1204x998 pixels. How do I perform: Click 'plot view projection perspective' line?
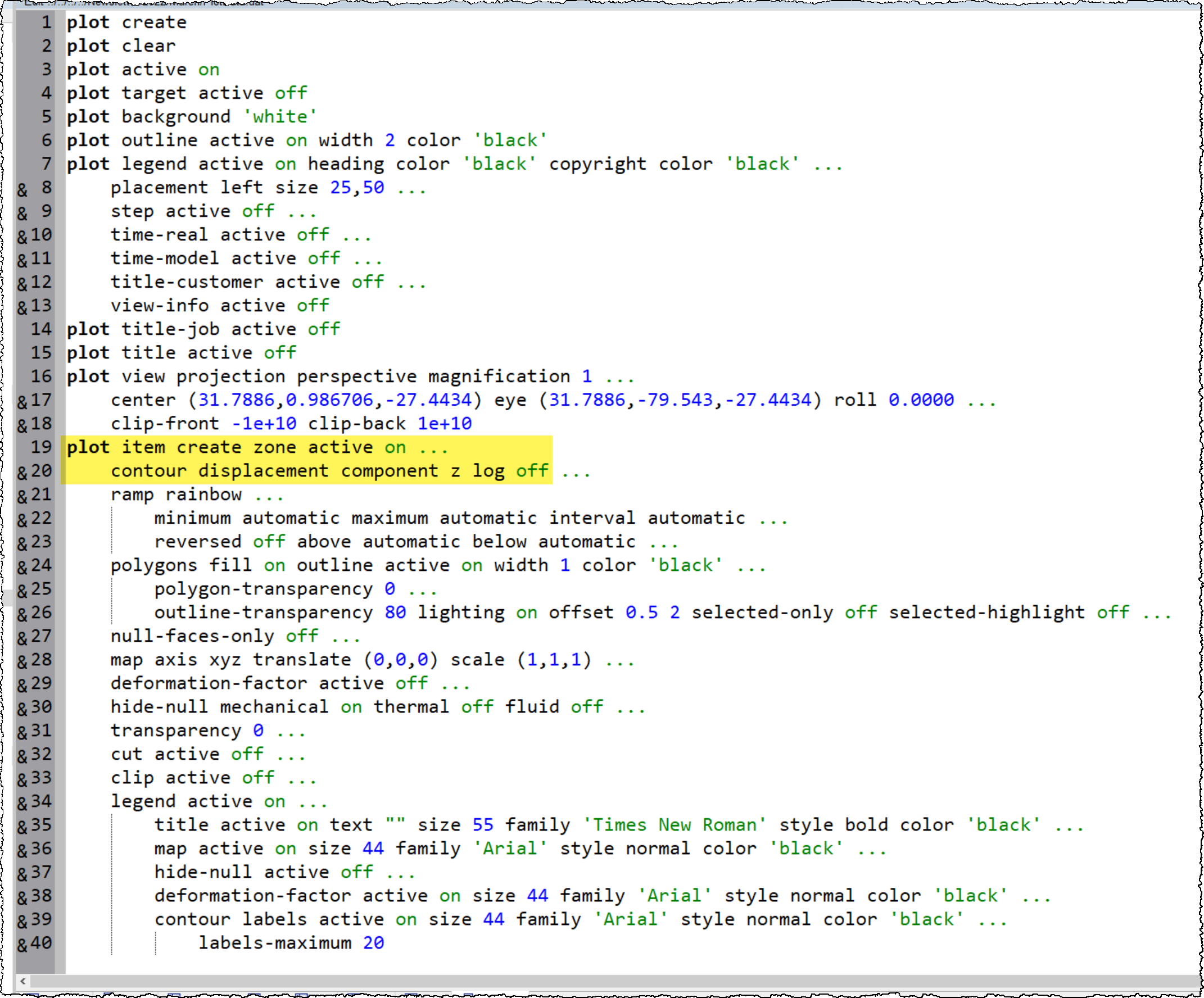pos(351,376)
